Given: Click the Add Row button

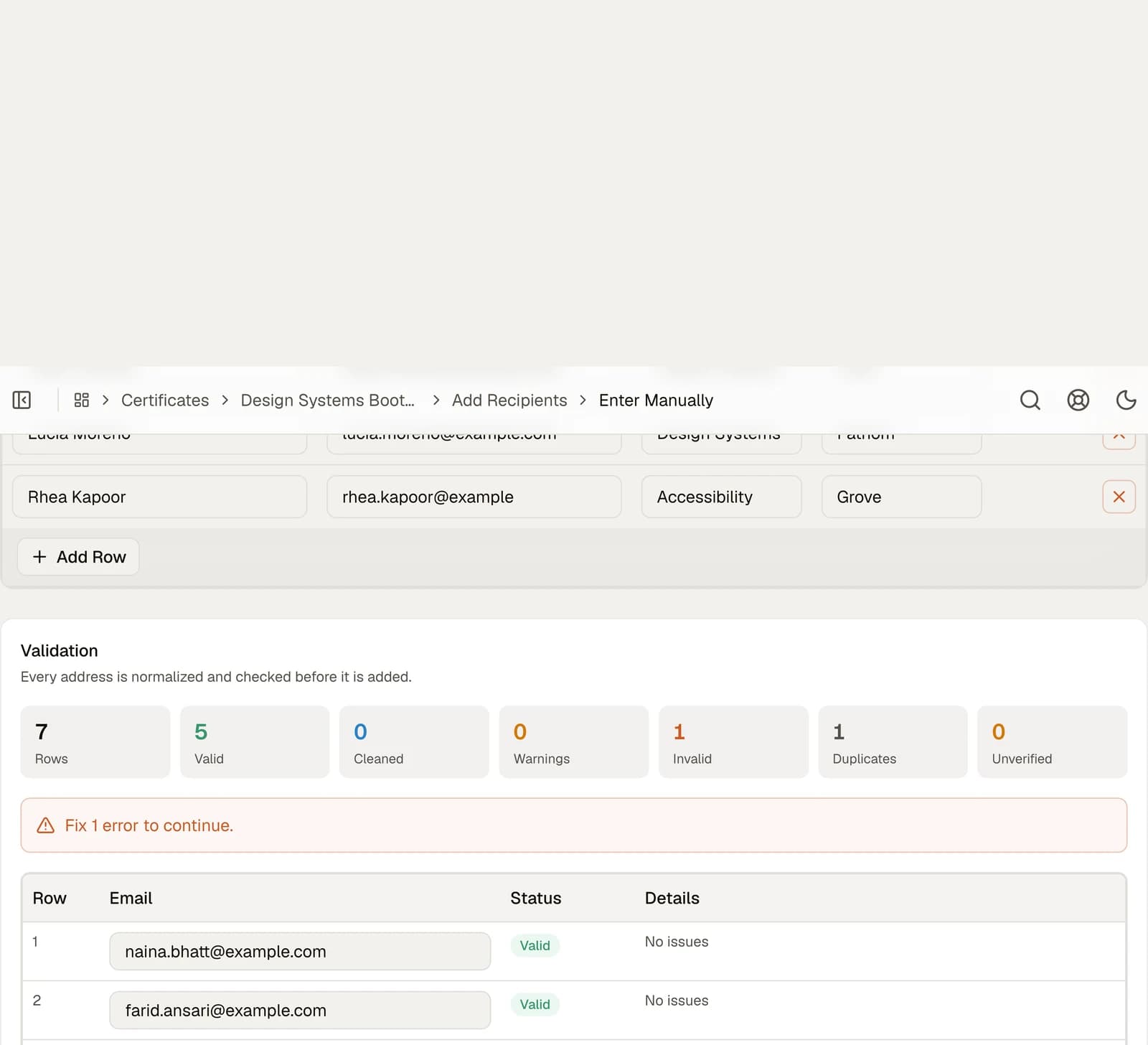Looking at the screenshot, I should 78,557.
